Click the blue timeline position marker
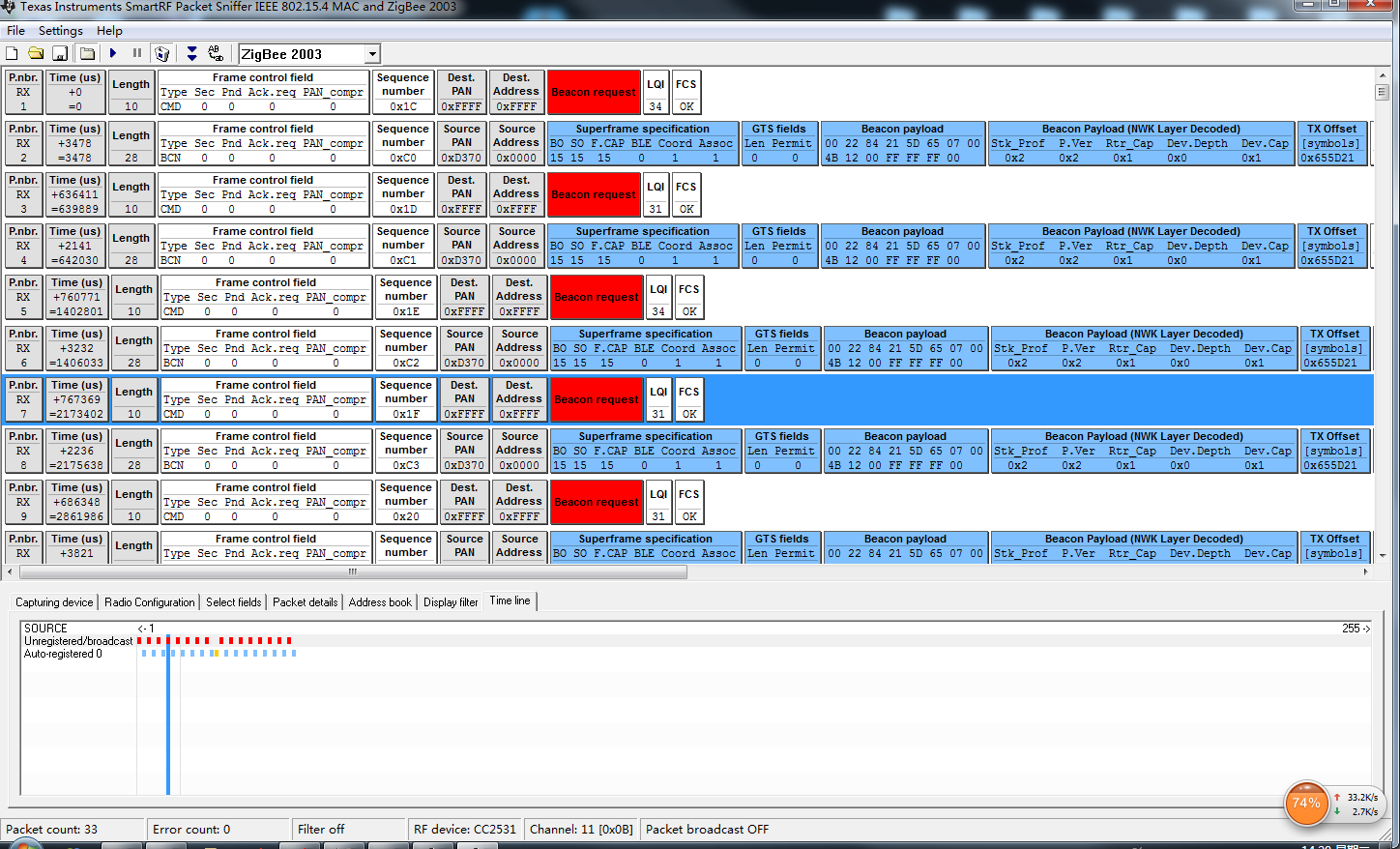 [168, 714]
